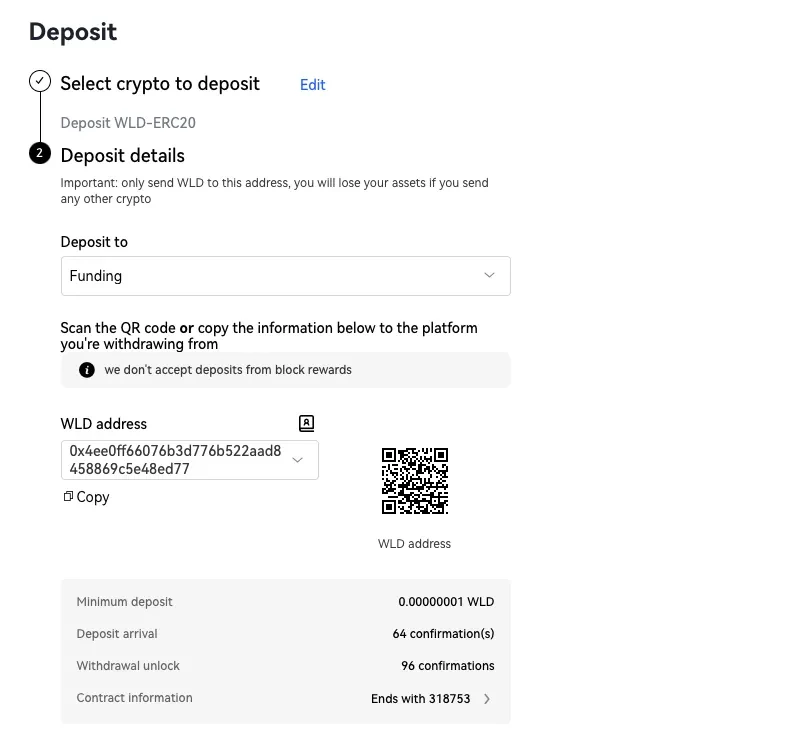Click the step 2 number badge
This screenshot has width=789, height=743.
pos(40,153)
